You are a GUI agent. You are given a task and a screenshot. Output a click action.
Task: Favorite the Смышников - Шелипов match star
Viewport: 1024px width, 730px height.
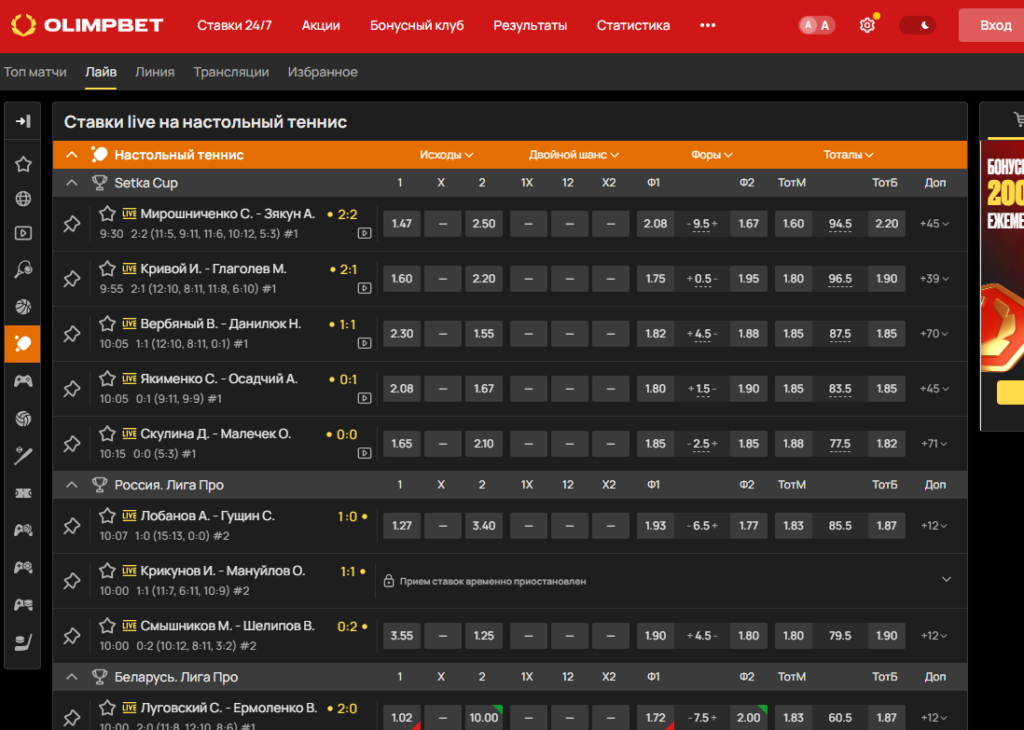tap(108, 626)
